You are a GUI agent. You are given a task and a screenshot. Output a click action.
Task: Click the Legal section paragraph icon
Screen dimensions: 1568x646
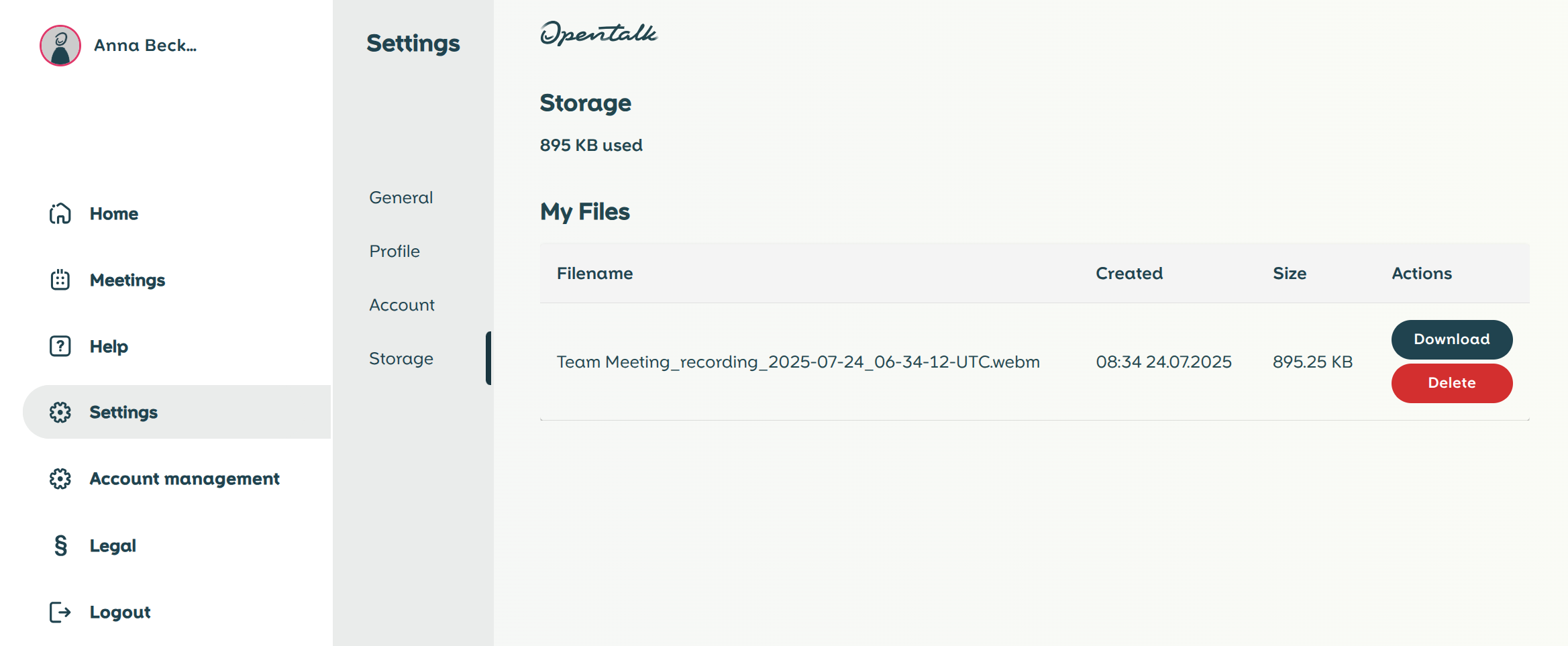pos(60,545)
